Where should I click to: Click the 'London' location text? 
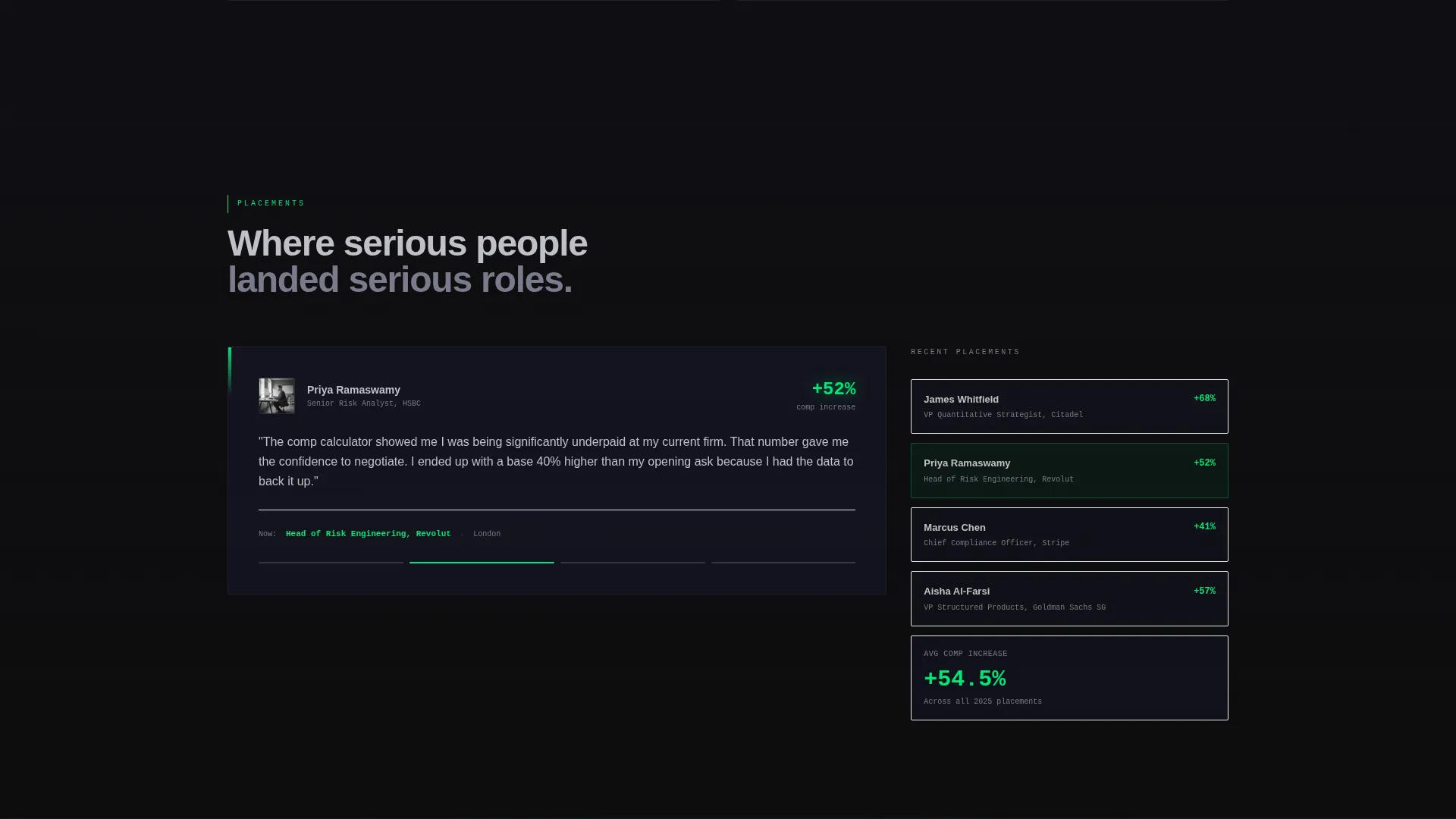487,534
